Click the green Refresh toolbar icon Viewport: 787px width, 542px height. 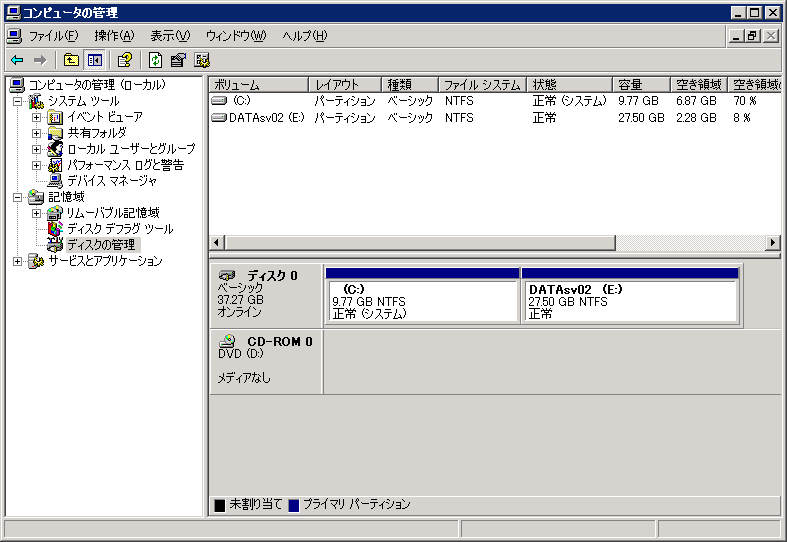click(155, 60)
